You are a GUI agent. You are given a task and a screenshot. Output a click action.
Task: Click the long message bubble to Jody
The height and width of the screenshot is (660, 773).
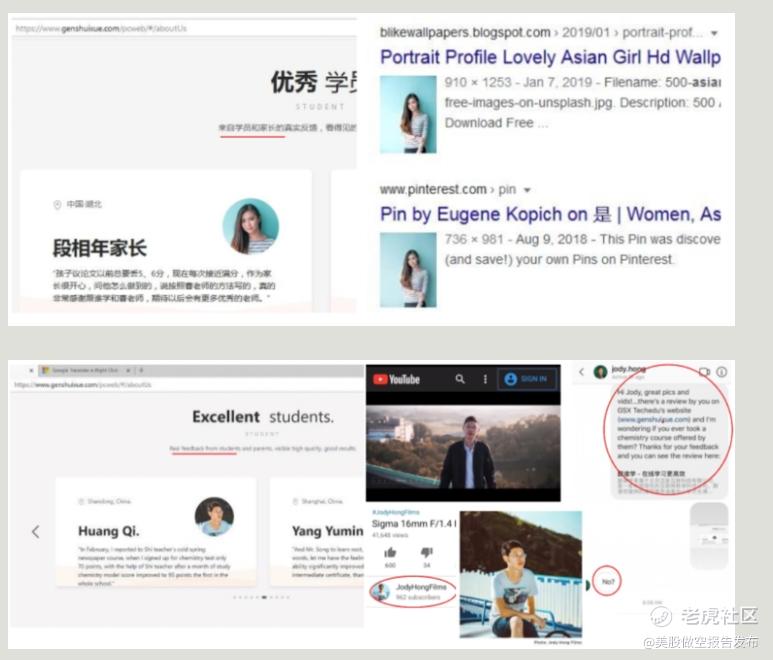click(669, 440)
